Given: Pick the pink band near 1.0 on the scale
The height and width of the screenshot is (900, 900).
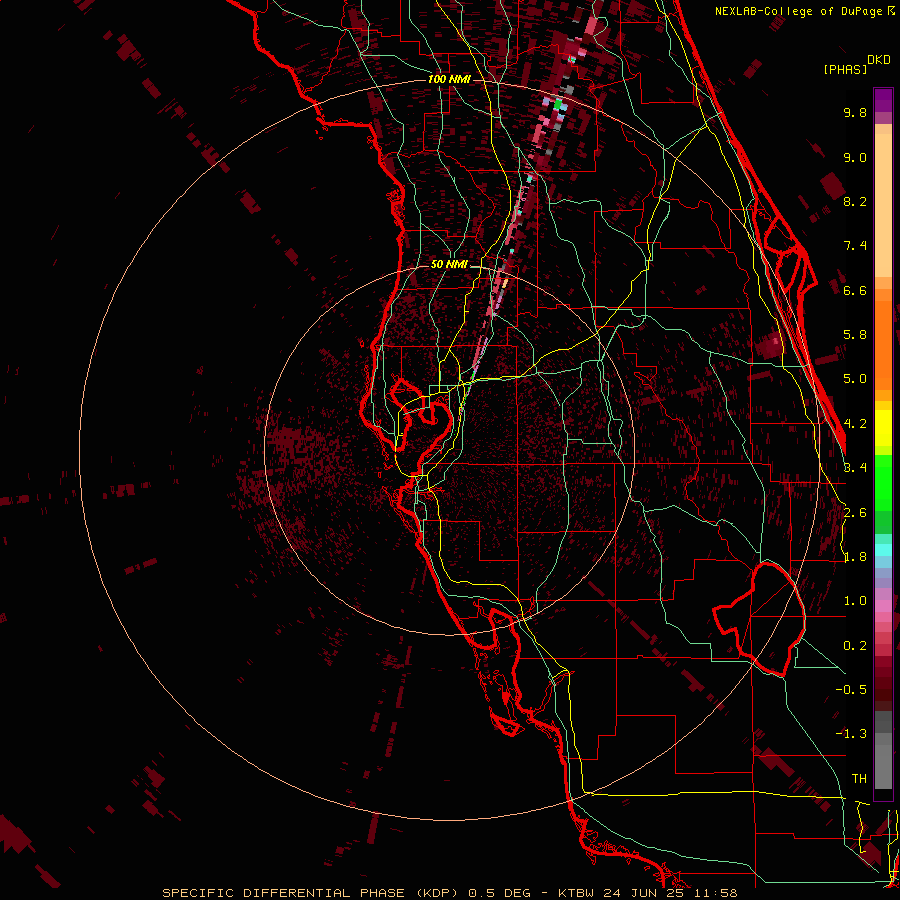Looking at the screenshot, I should [x=883, y=606].
